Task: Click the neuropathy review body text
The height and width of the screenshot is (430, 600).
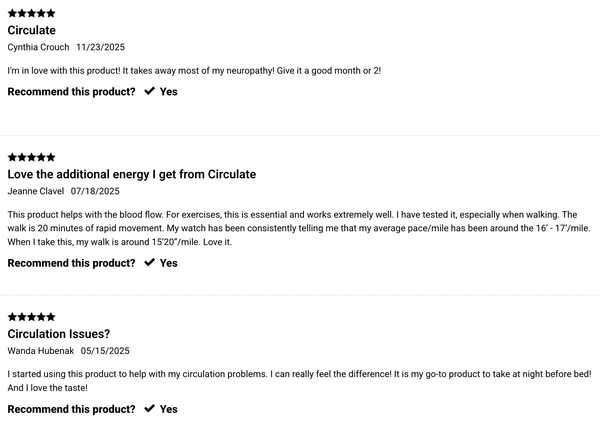Action: point(194,70)
